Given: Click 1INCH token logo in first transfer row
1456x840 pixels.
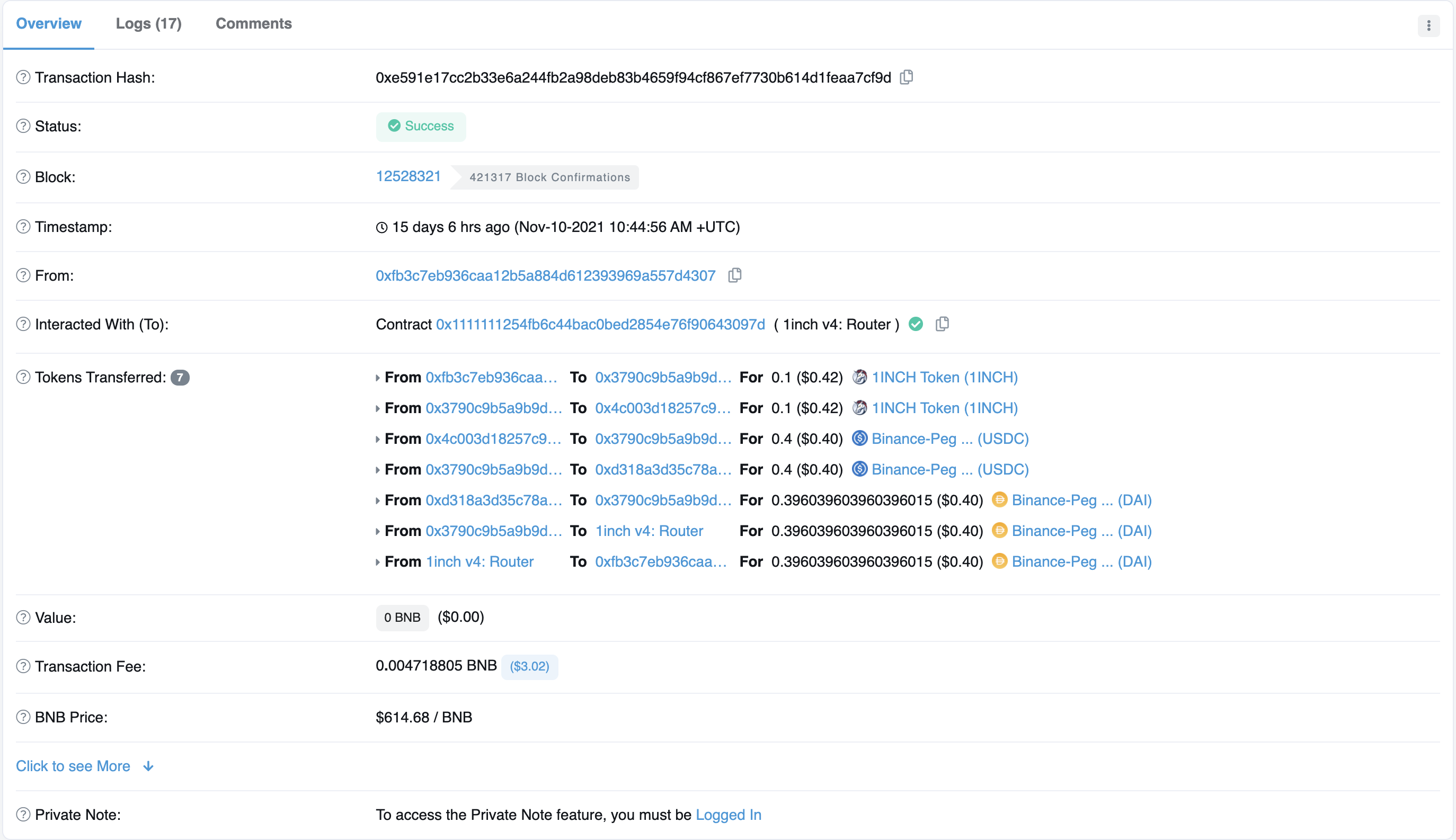Looking at the screenshot, I should coord(859,377).
